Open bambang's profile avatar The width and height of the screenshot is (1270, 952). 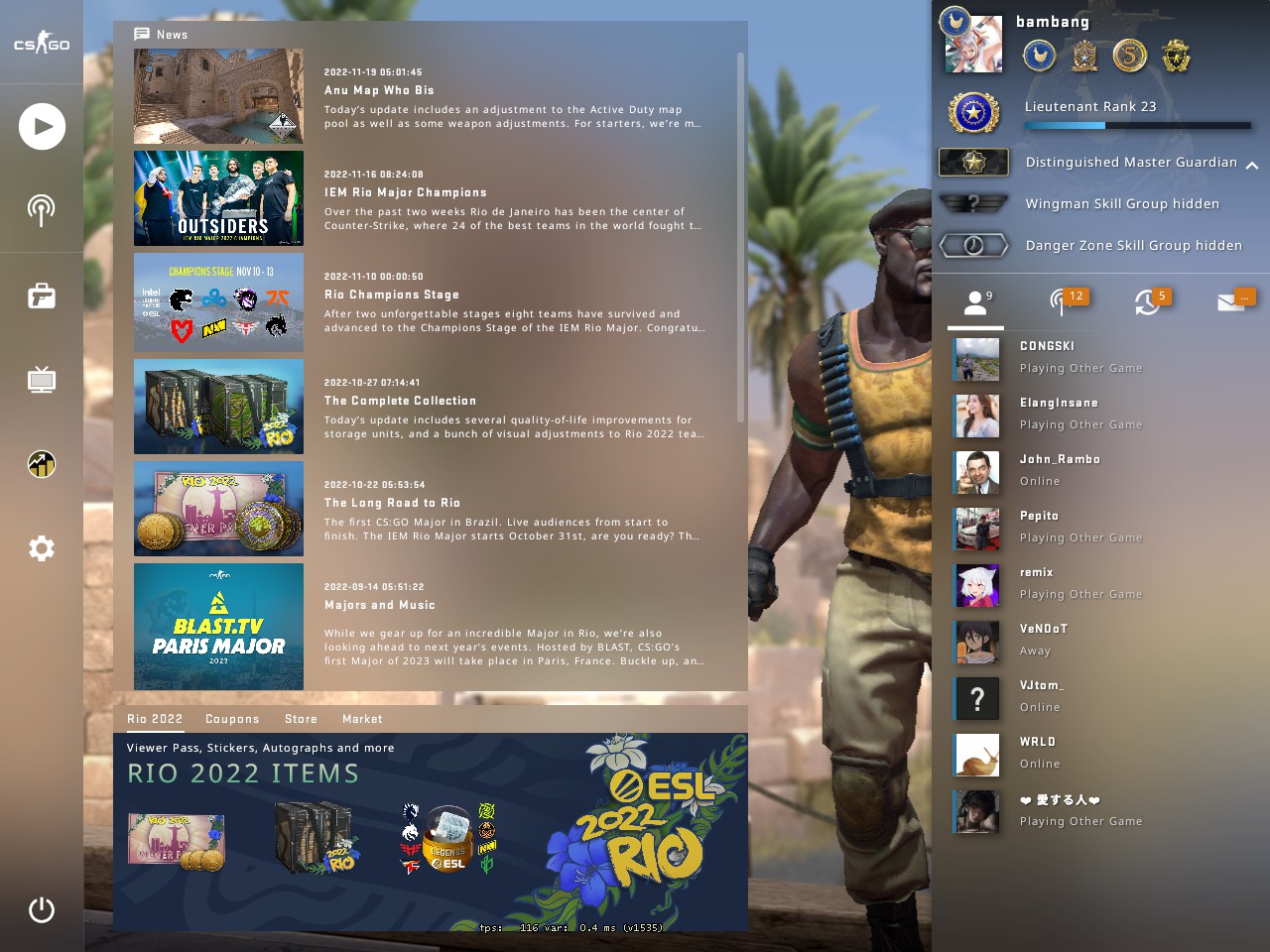pos(972,43)
